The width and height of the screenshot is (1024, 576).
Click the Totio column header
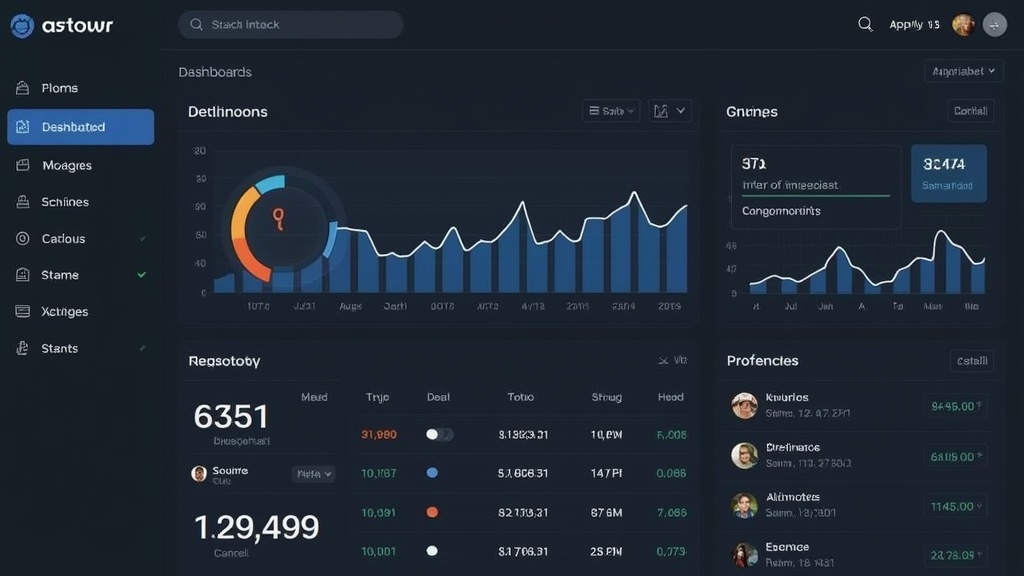click(520, 397)
